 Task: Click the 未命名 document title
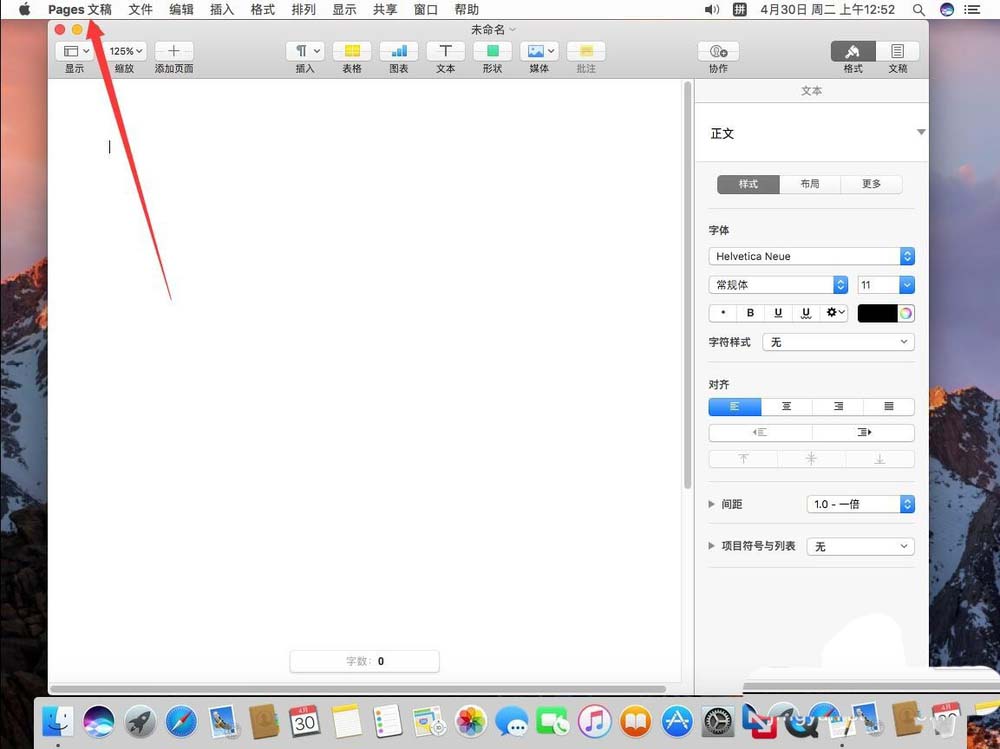point(489,29)
